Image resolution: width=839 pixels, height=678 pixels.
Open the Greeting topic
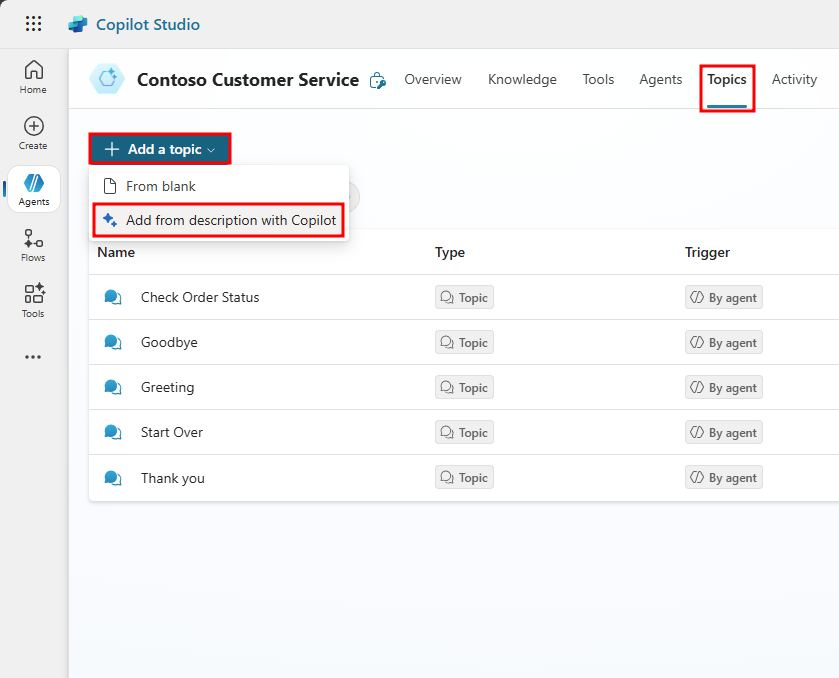tap(167, 387)
